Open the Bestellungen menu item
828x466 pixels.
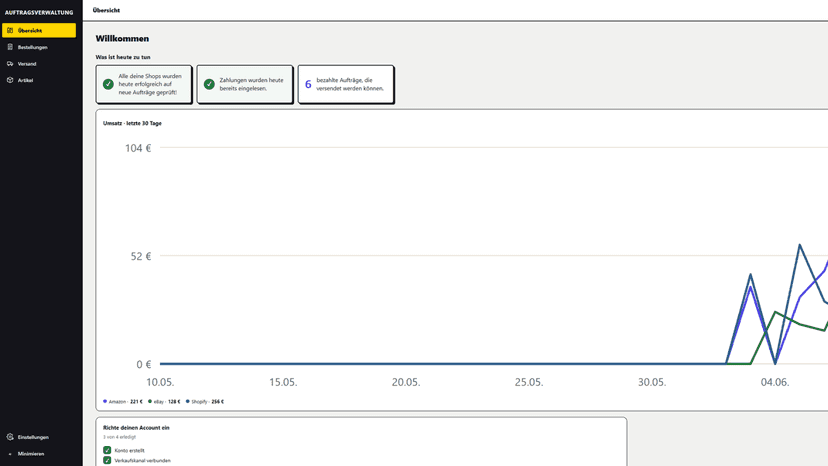click(39, 47)
